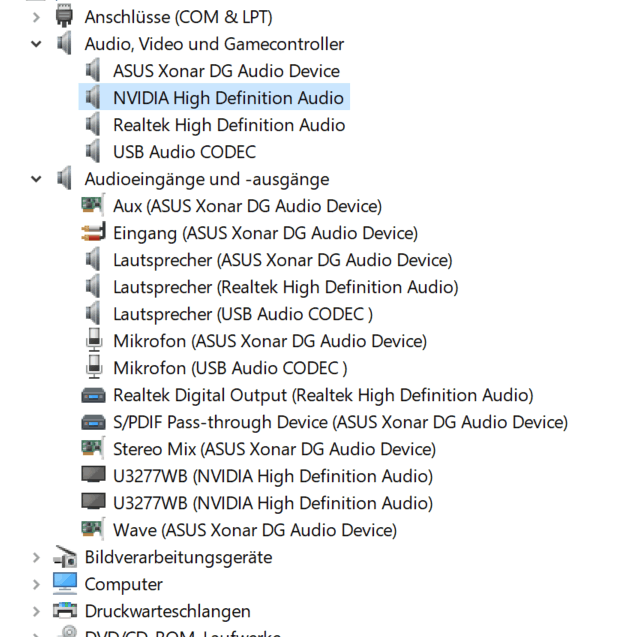Image resolution: width=636 pixels, height=637 pixels.
Task: Select 'Lautsprecher (ASUS Xonar DG Audio Device)'
Action: 283,260
